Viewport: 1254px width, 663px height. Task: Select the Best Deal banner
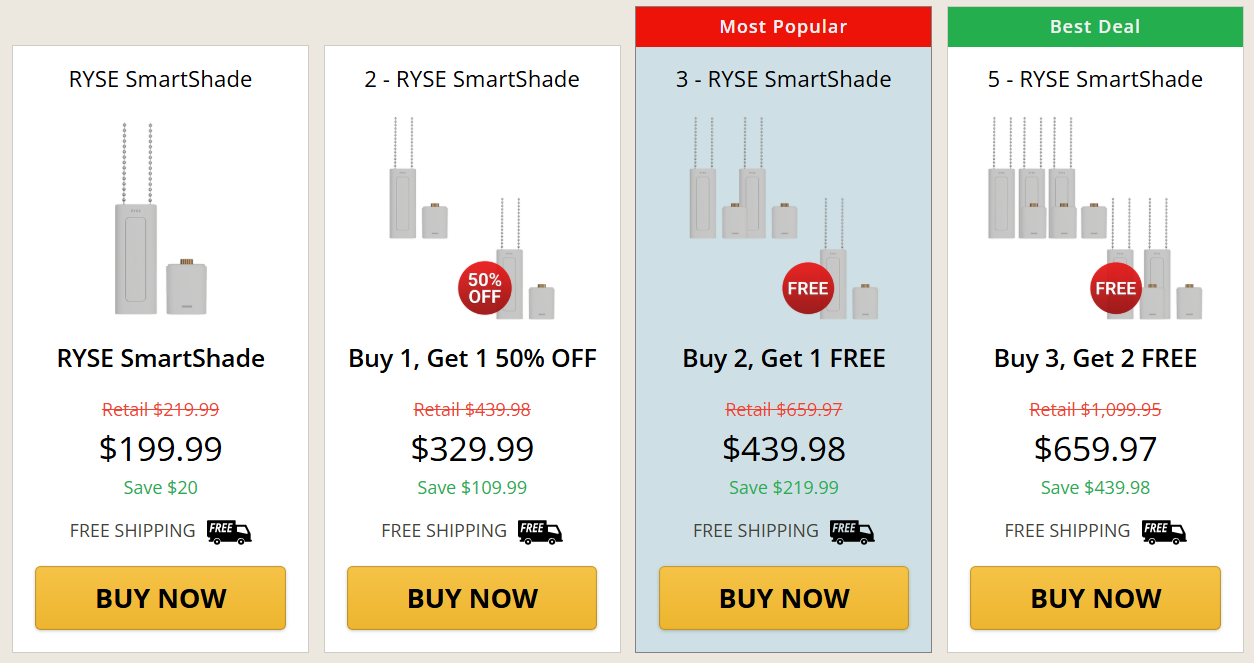[1095, 27]
